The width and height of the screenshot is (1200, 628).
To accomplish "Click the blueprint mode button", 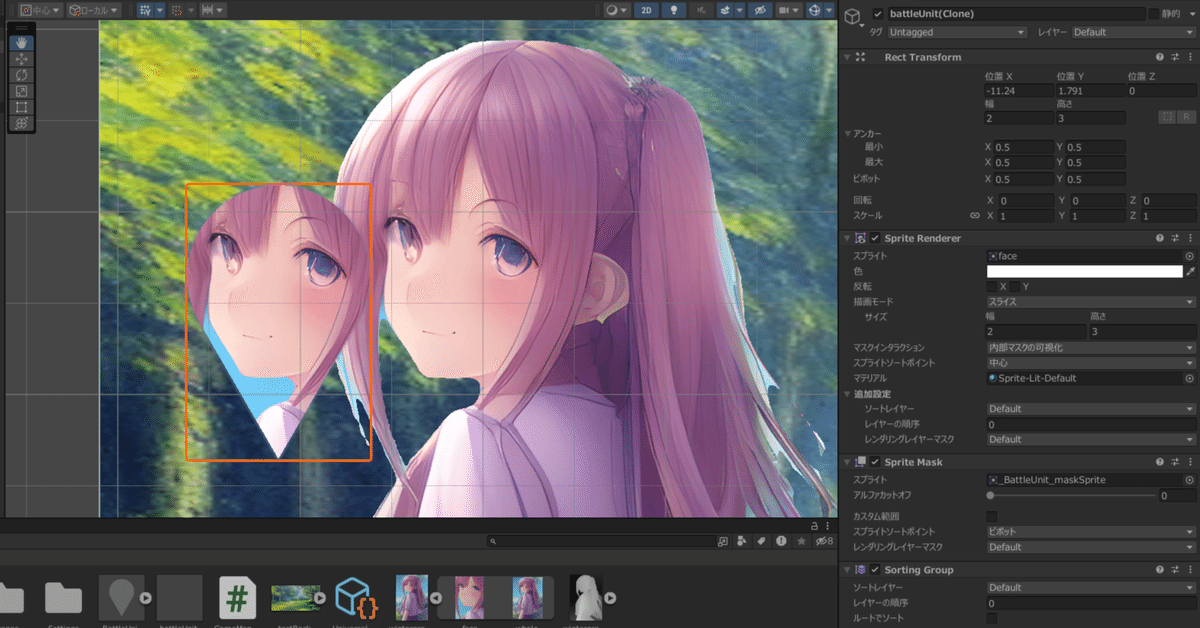I will click(x=1166, y=117).
